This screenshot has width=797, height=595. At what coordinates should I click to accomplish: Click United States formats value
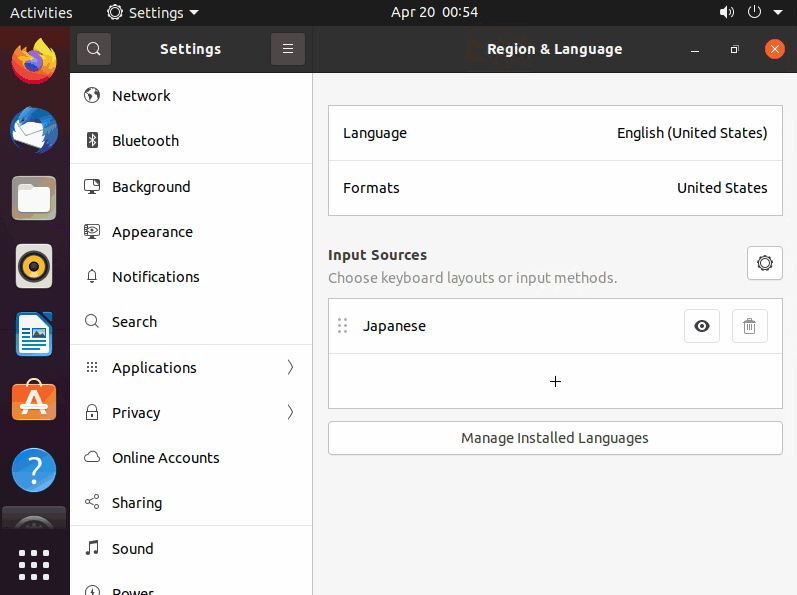tap(722, 188)
